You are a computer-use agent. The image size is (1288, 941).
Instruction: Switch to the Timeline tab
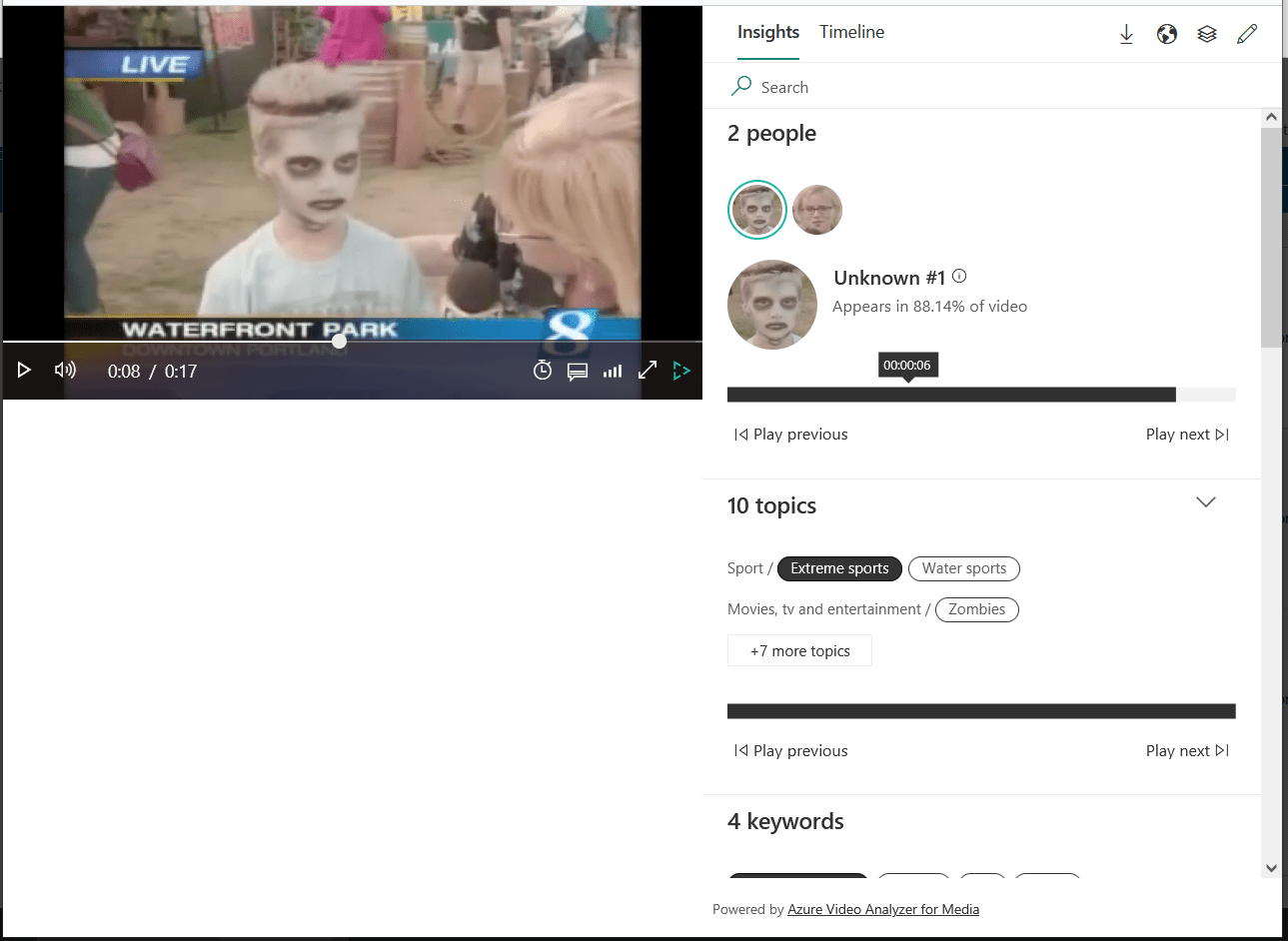851,32
